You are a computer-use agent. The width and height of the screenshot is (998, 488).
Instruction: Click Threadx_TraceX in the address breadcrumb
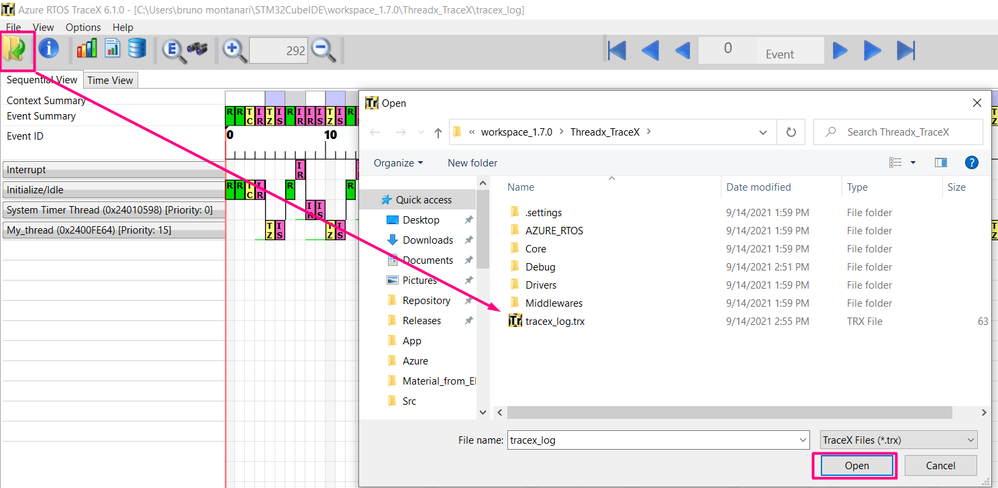[605, 132]
